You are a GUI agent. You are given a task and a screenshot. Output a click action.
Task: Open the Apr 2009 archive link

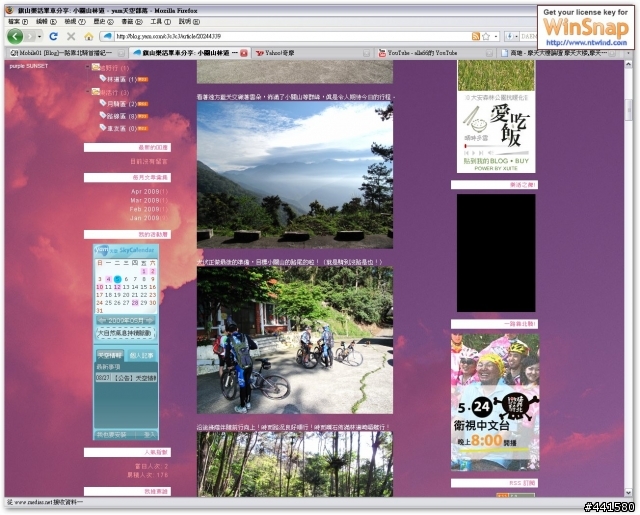149,191
